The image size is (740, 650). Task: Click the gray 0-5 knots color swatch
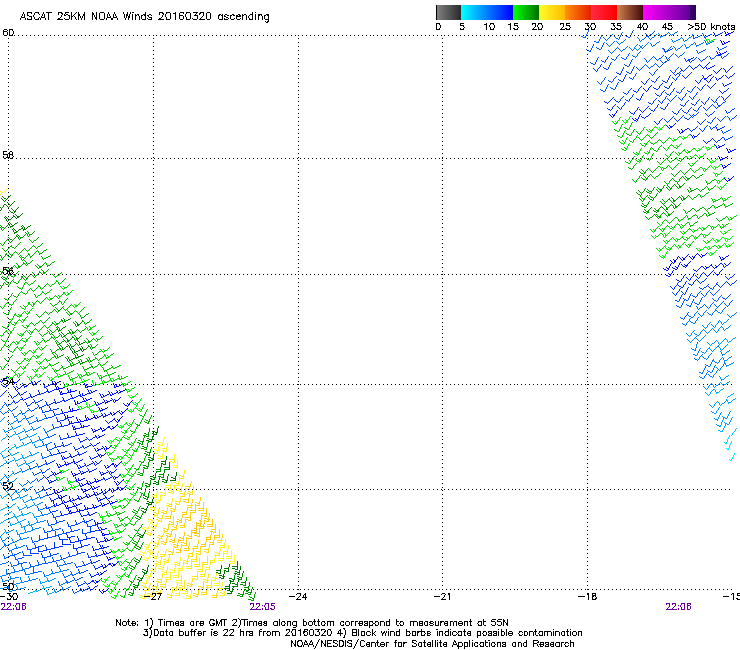[448, 12]
